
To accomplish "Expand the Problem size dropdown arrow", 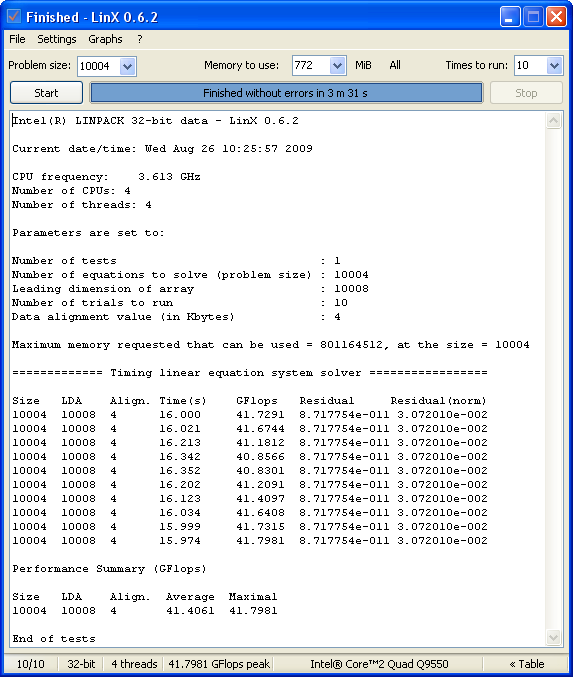I will click(x=127, y=66).
